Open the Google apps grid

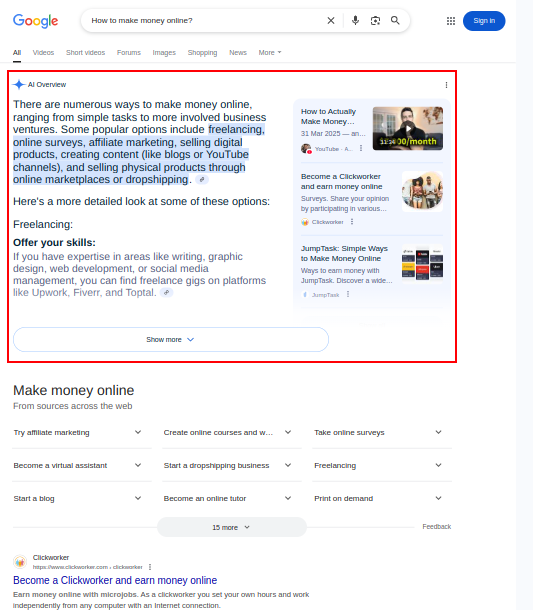(x=451, y=21)
